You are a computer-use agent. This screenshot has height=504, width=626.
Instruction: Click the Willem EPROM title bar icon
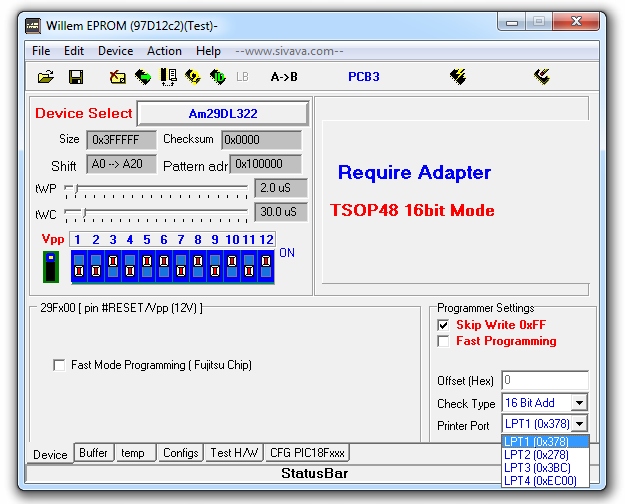pos(33,26)
